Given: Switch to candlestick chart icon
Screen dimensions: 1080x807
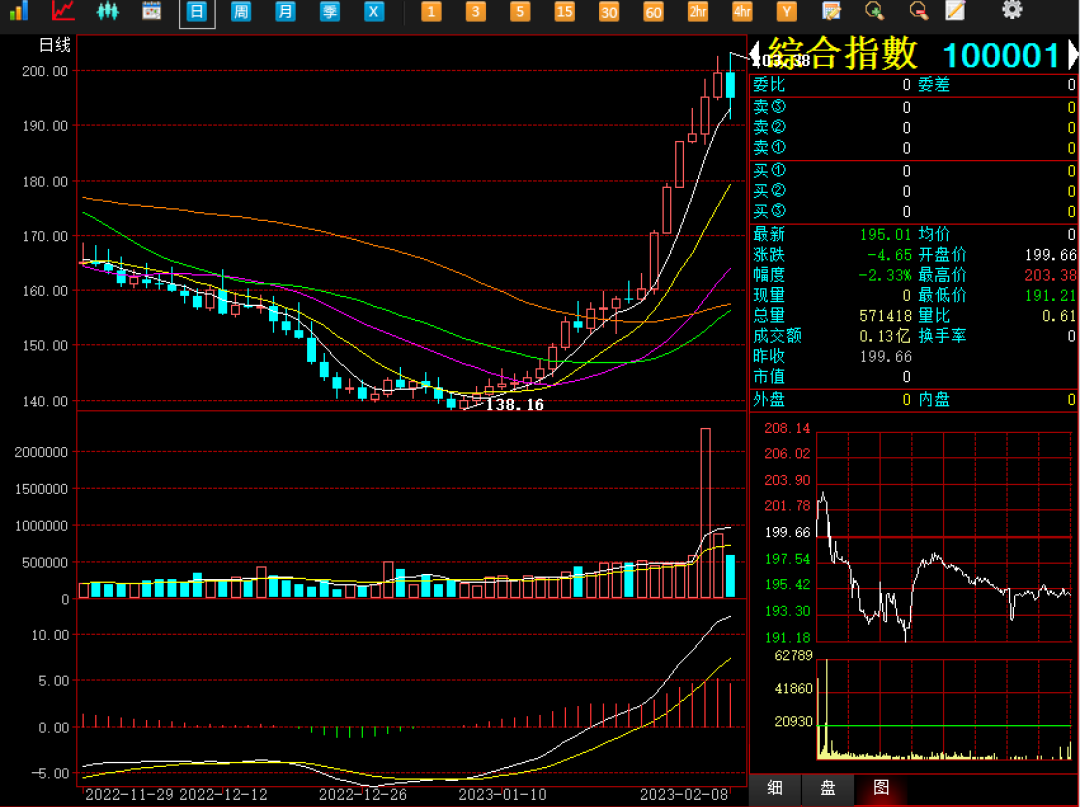Looking at the screenshot, I should [107, 11].
